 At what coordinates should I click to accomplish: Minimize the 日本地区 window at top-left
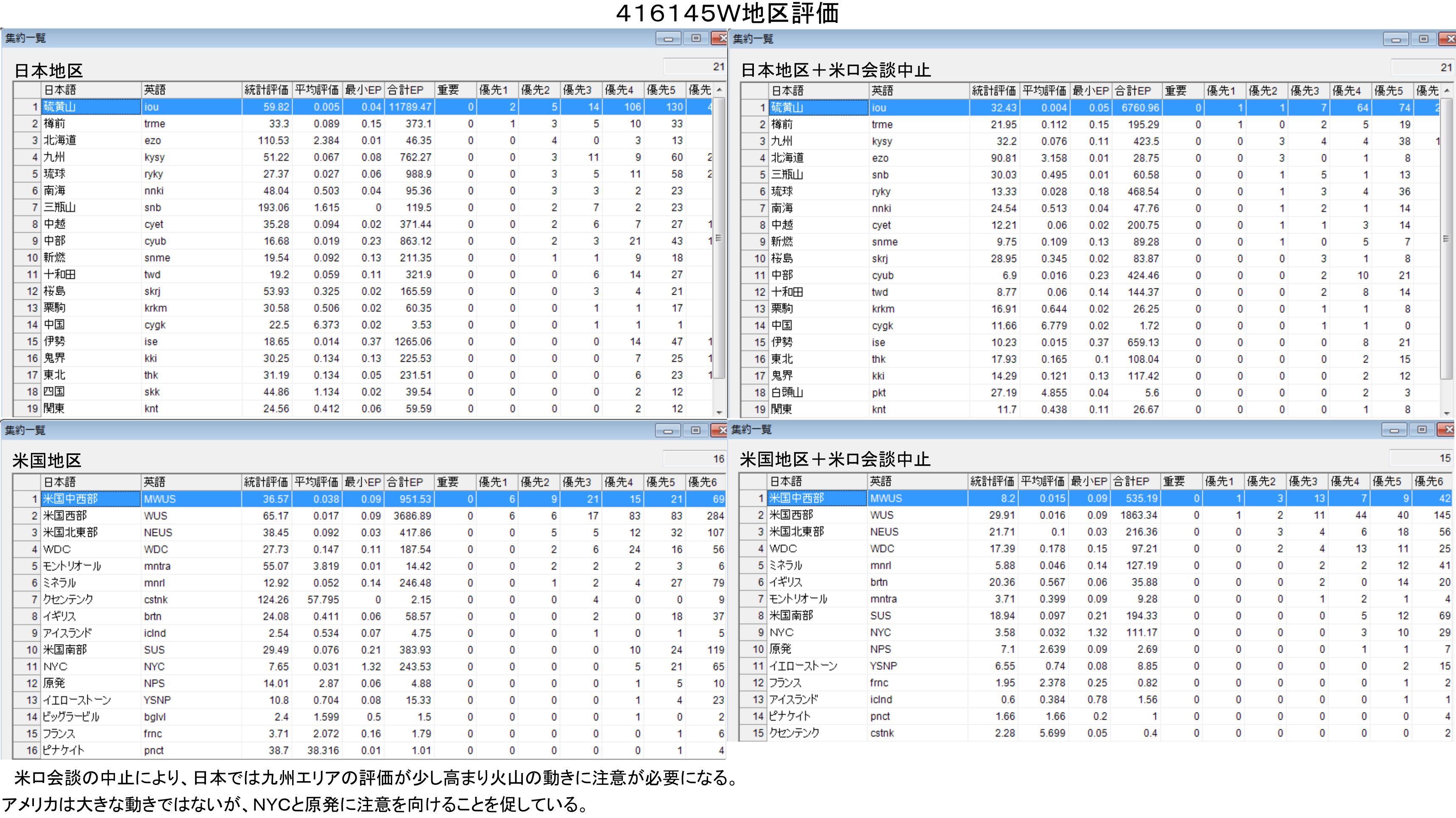click(668, 39)
